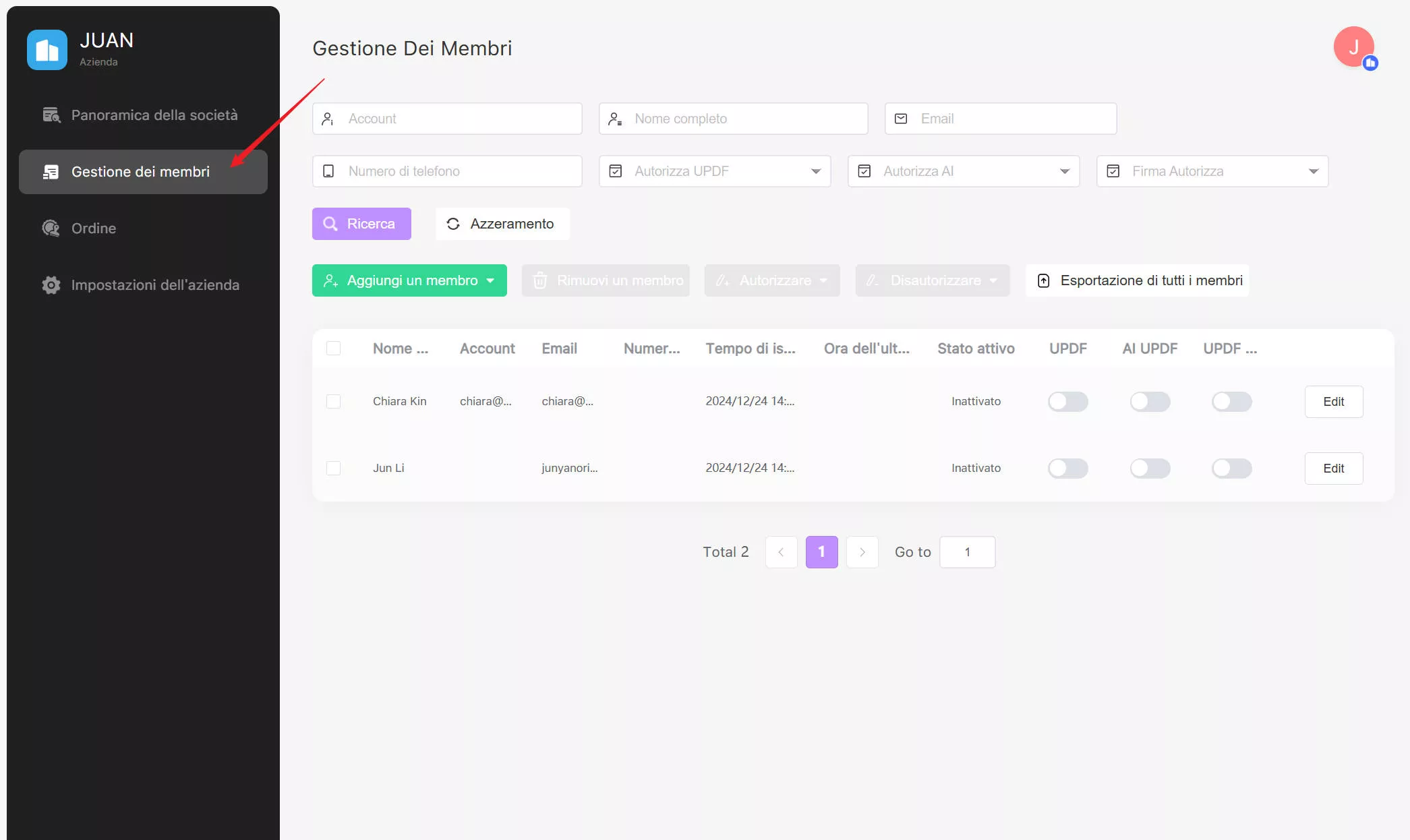The height and width of the screenshot is (840, 1410).
Task: Click the Nome completo input field
Action: (733, 119)
